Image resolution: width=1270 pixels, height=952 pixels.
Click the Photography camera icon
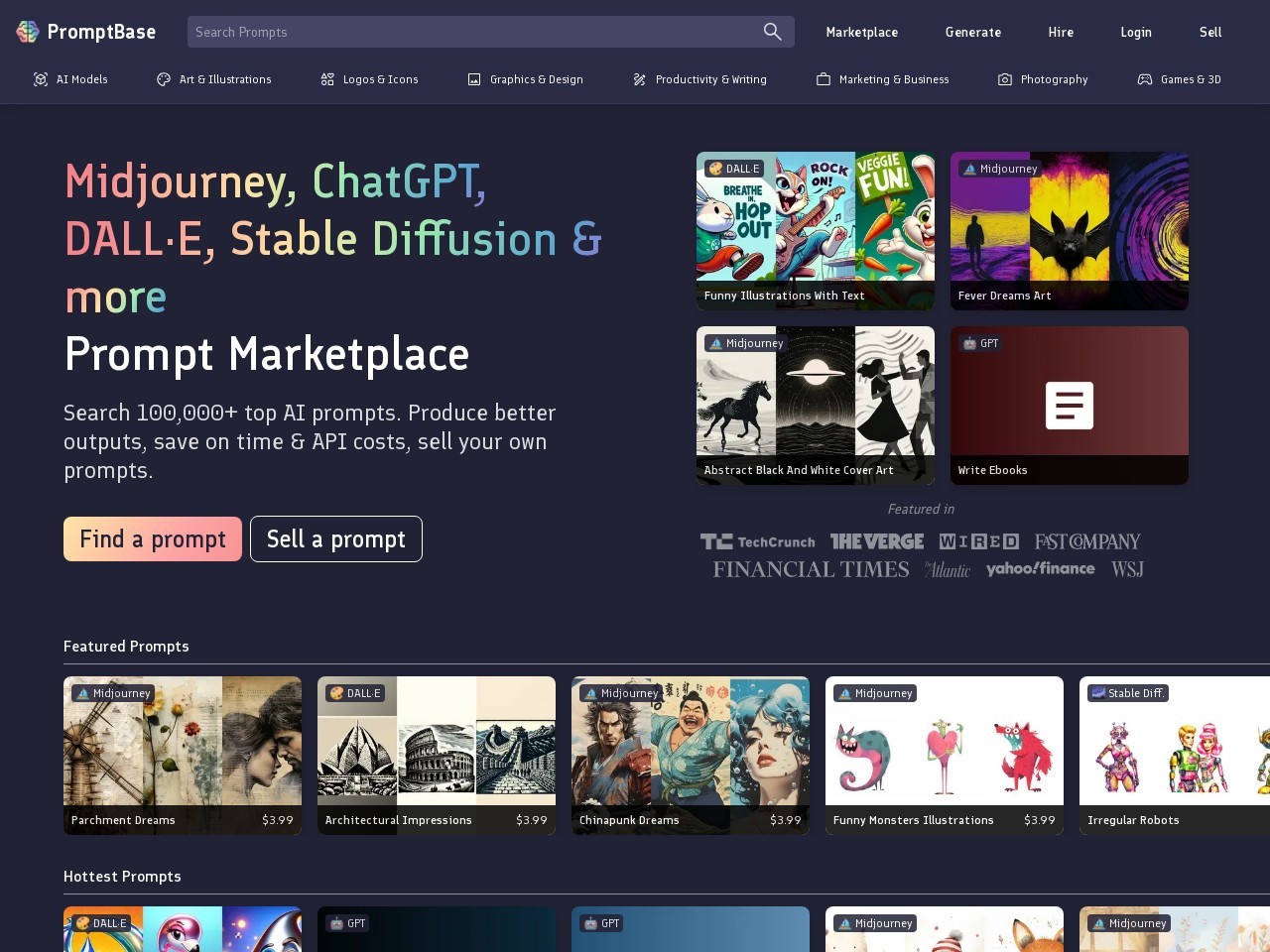[x=1005, y=79]
